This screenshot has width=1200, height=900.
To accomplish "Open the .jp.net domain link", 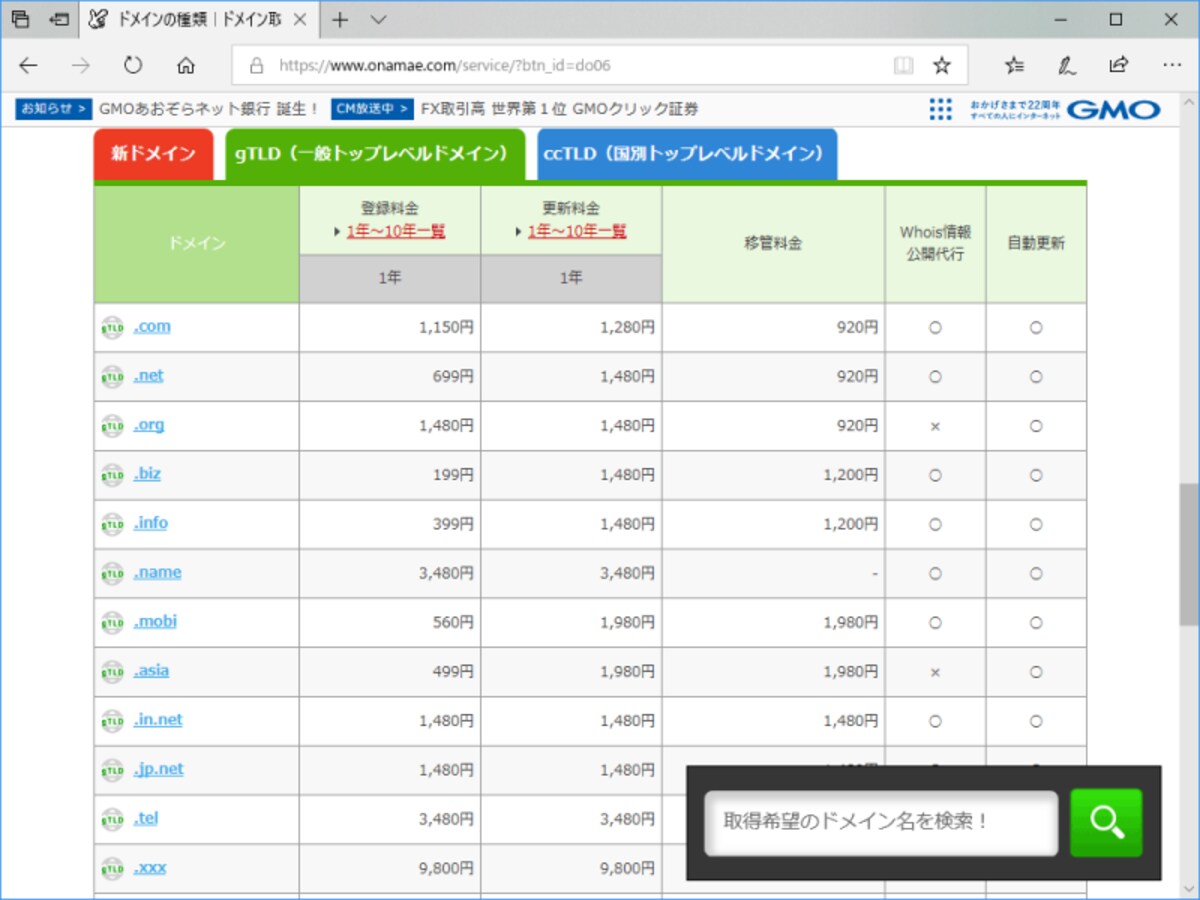I will 158,769.
